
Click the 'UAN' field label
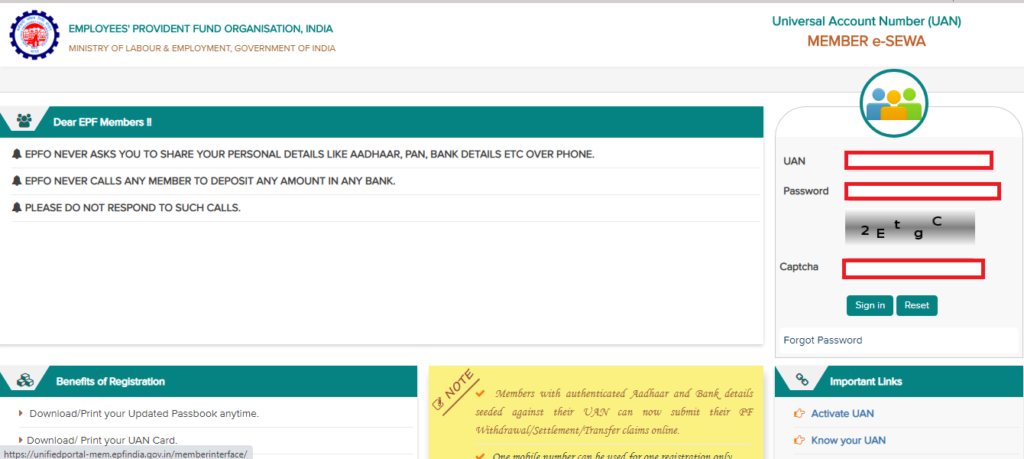(793, 161)
